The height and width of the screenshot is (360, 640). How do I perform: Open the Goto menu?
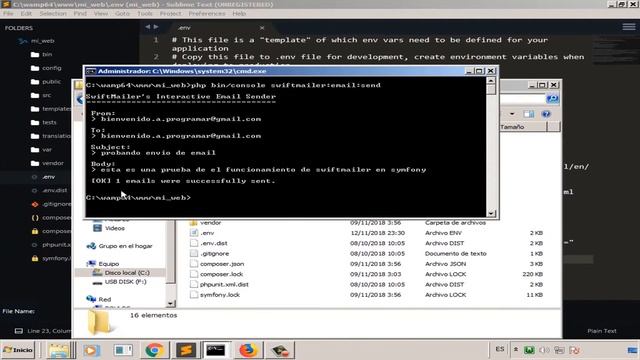[x=122, y=13]
